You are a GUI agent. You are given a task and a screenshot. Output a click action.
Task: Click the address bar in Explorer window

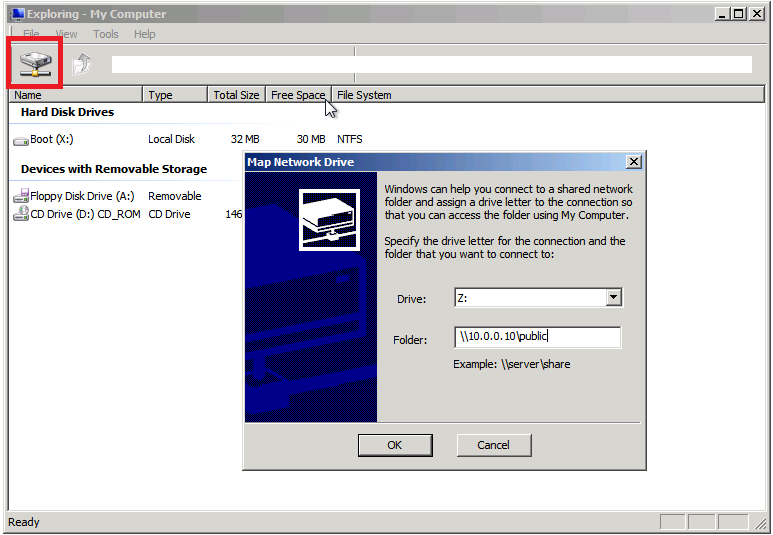(x=431, y=64)
